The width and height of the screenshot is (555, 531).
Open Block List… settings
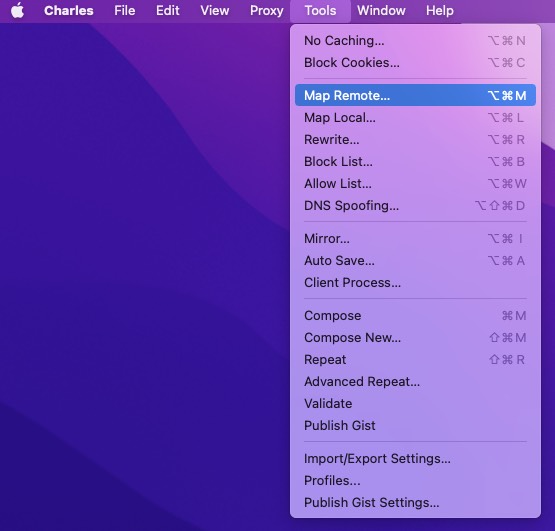pyautogui.click(x=415, y=161)
